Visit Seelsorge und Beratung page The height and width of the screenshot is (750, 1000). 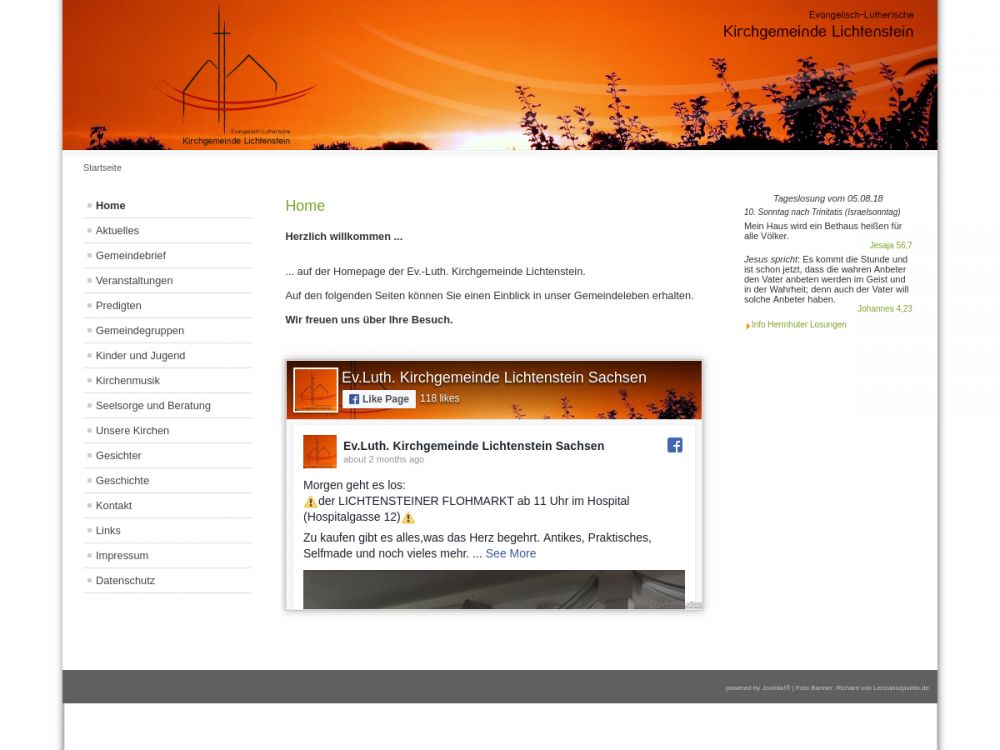tap(153, 405)
